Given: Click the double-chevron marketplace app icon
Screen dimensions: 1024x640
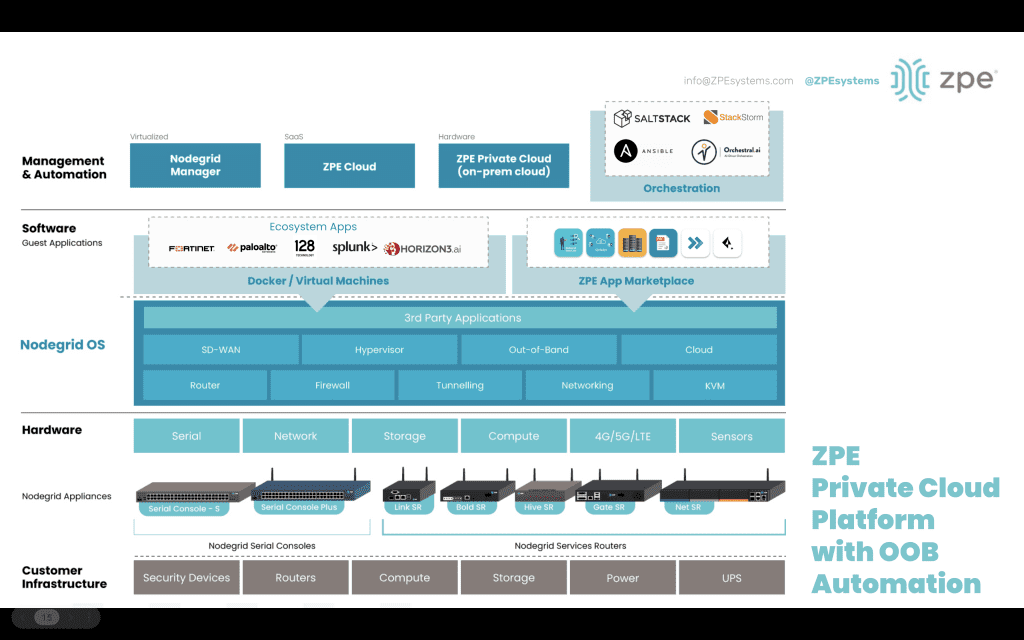Looking at the screenshot, I should tap(696, 243).
